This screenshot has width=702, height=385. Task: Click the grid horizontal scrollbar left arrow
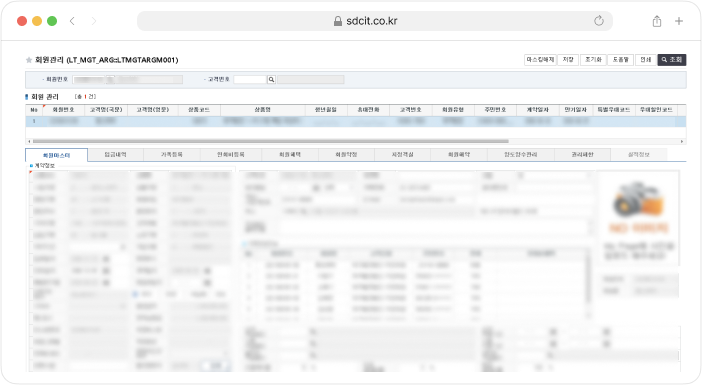pyautogui.click(x=30, y=141)
